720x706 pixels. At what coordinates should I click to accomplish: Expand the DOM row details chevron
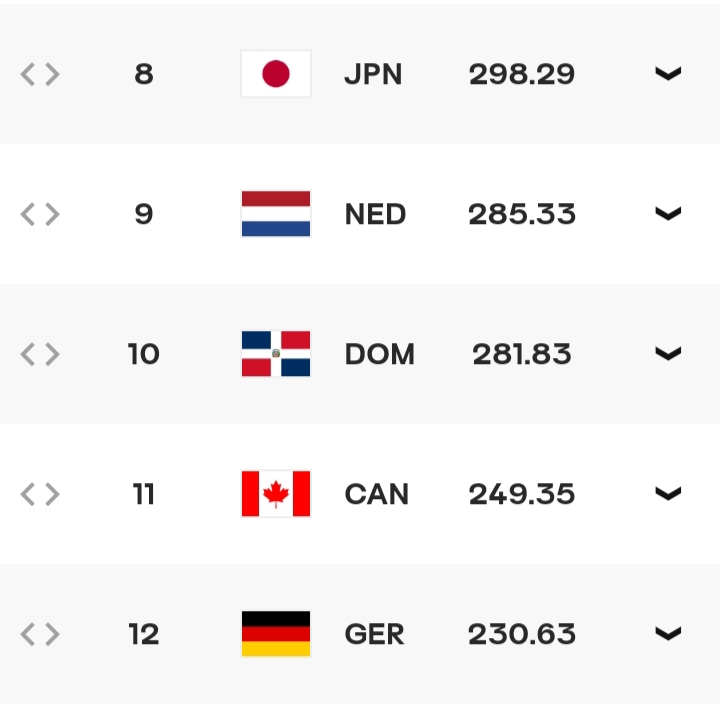point(668,354)
